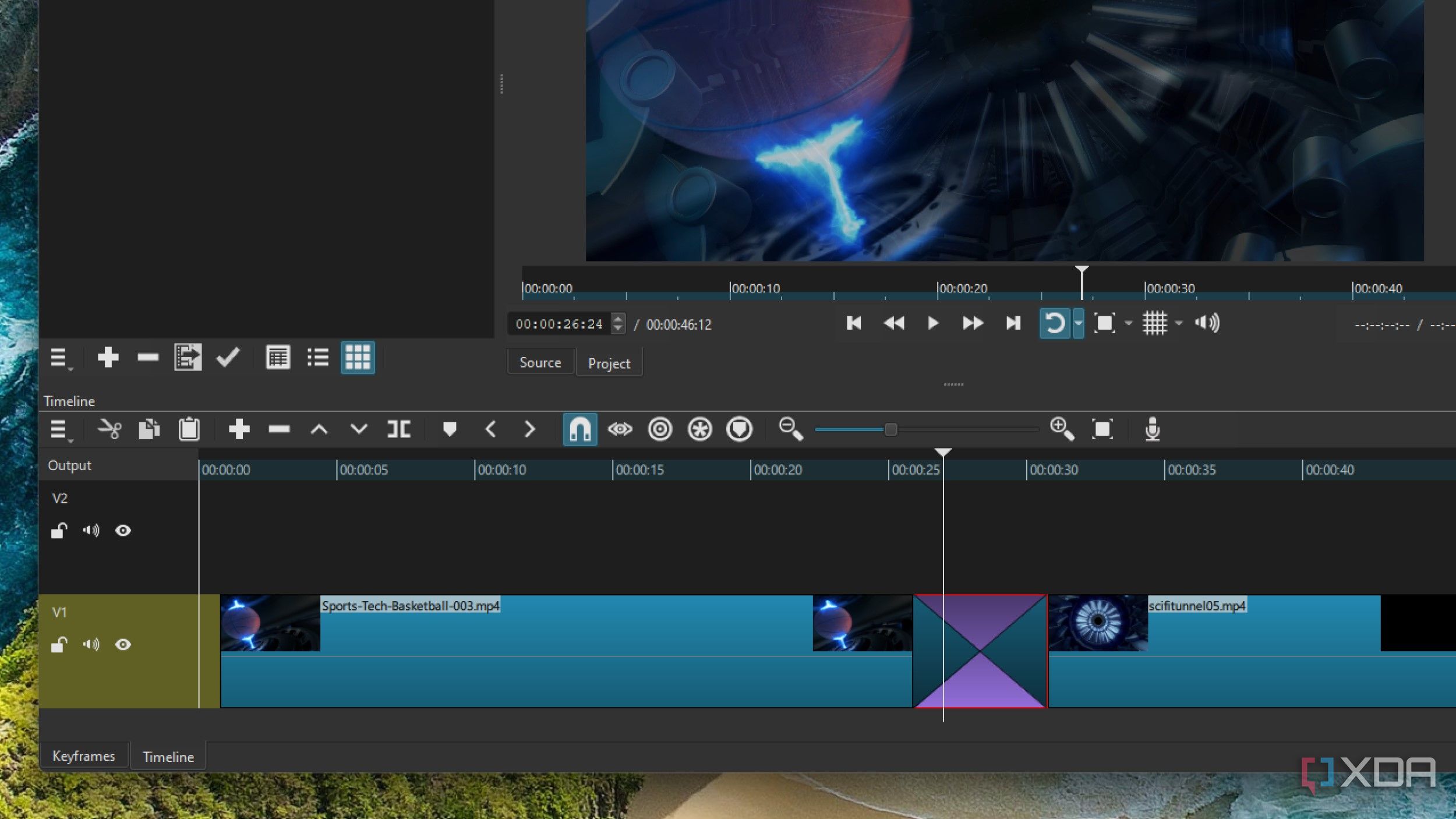The image size is (1456, 819).
Task: Lift clip using up chevron icon
Action: click(x=319, y=430)
